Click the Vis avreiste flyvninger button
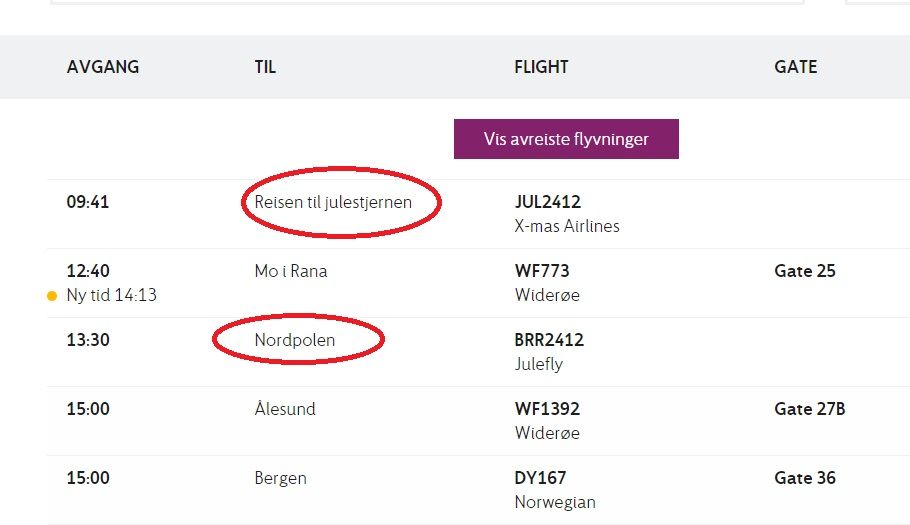Image resolution: width=910 pixels, height=525 pixels. (566, 139)
